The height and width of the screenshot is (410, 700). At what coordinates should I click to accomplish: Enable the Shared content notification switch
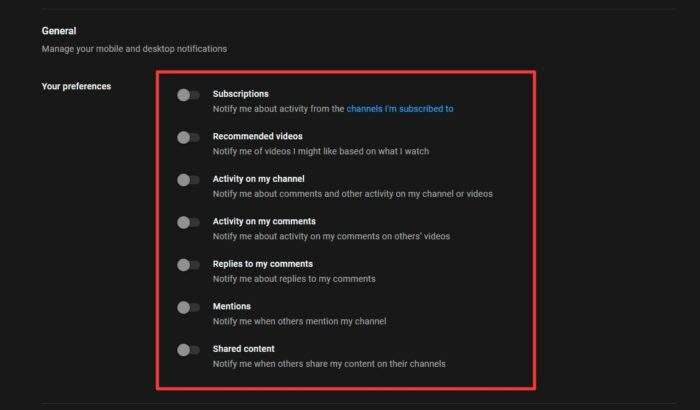click(188, 350)
